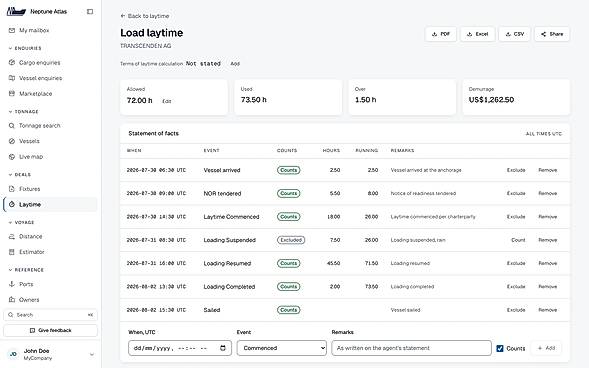
Task: Collapse the sidebar with the panel icon
Action: 90,12
